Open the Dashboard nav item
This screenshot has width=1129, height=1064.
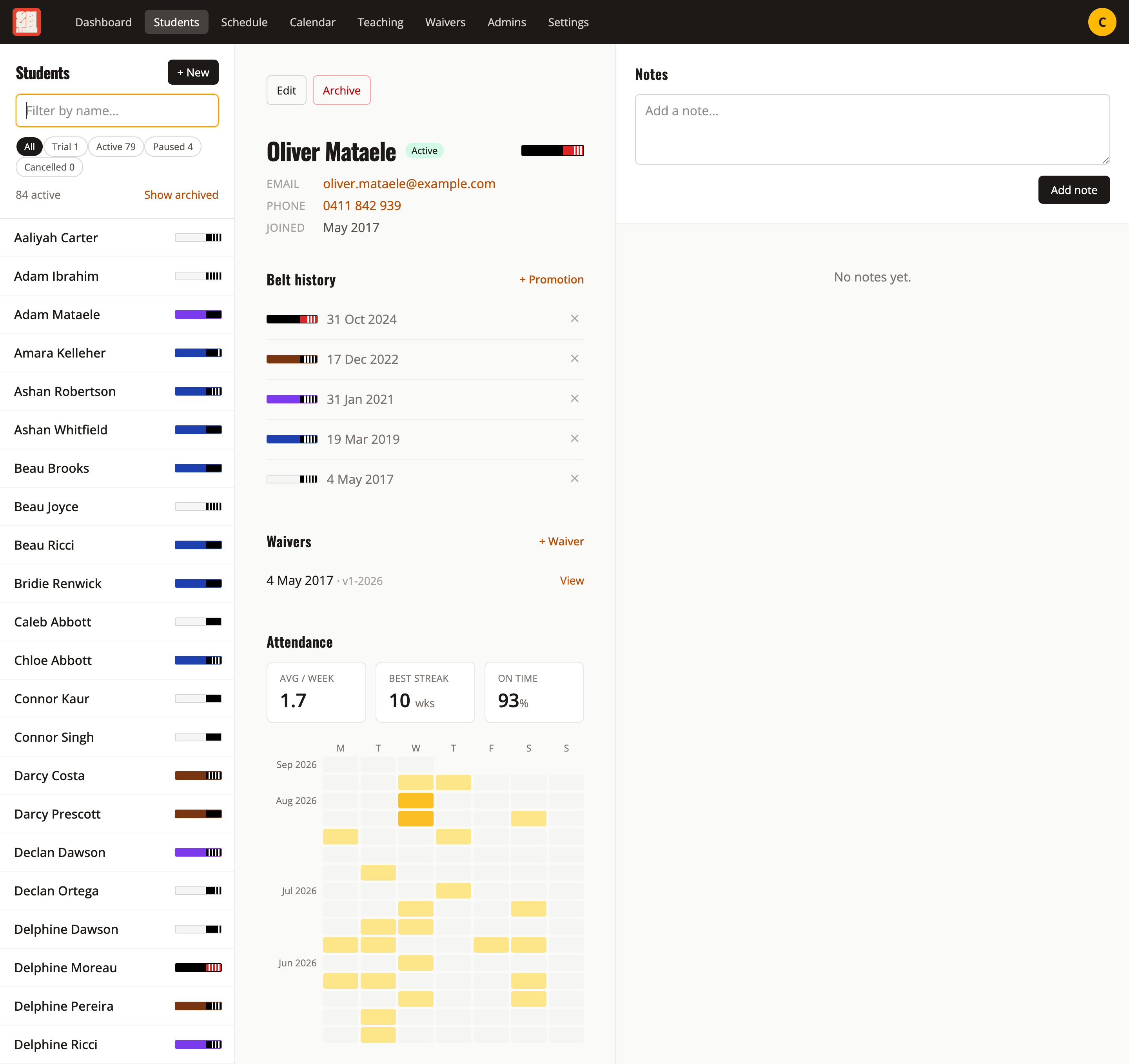[103, 22]
